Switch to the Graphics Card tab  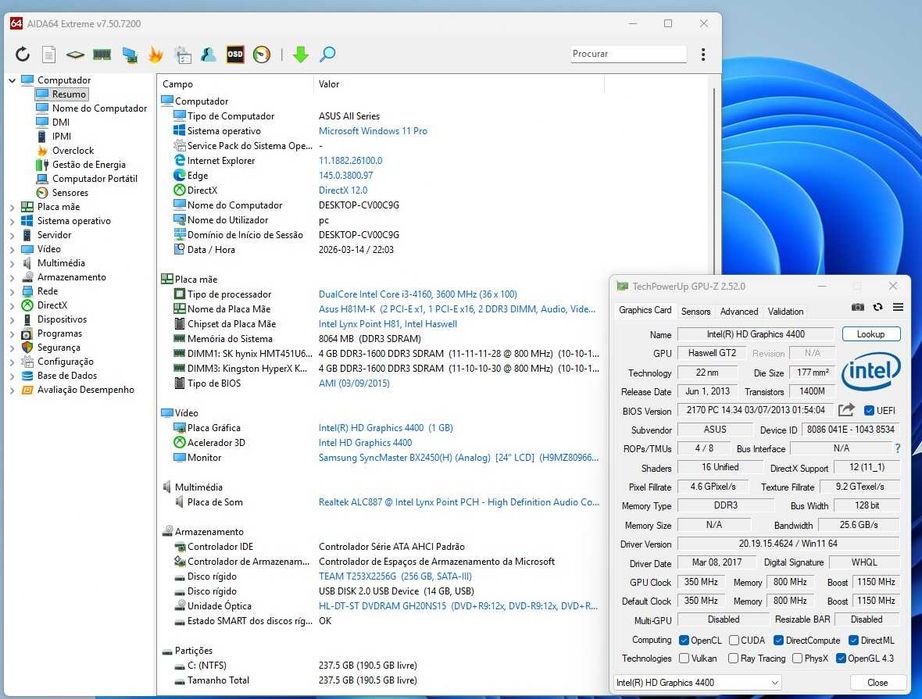[x=644, y=310]
